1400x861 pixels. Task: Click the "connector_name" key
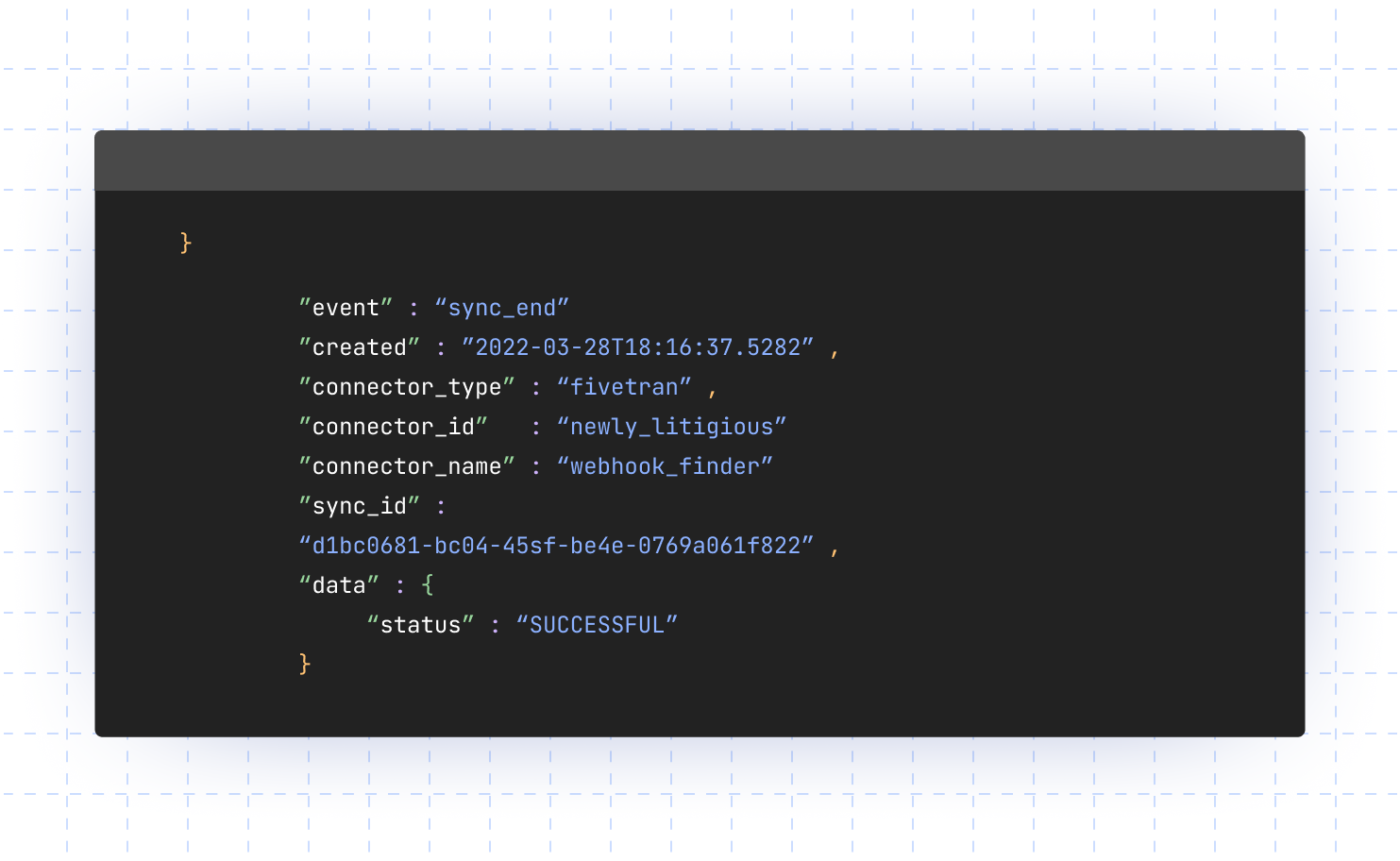pos(407,466)
